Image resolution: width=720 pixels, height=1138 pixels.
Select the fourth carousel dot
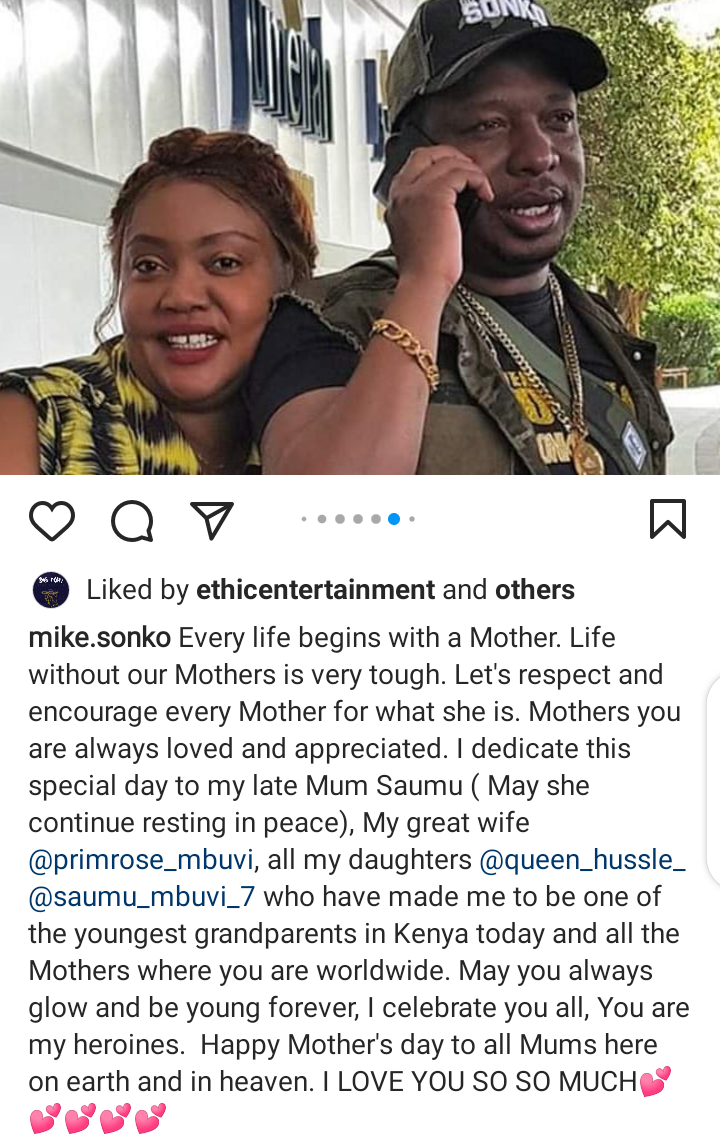point(358,519)
